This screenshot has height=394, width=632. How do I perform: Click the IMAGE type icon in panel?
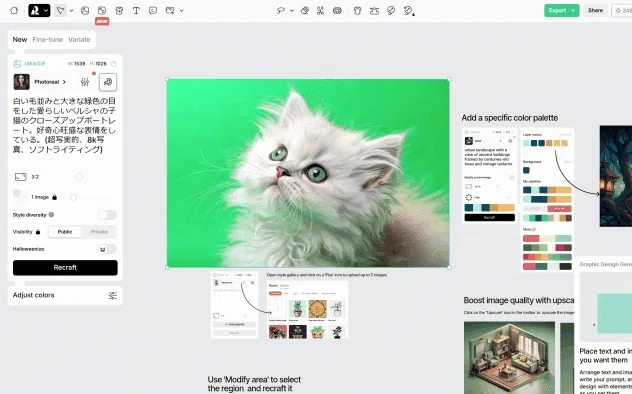click(17, 64)
